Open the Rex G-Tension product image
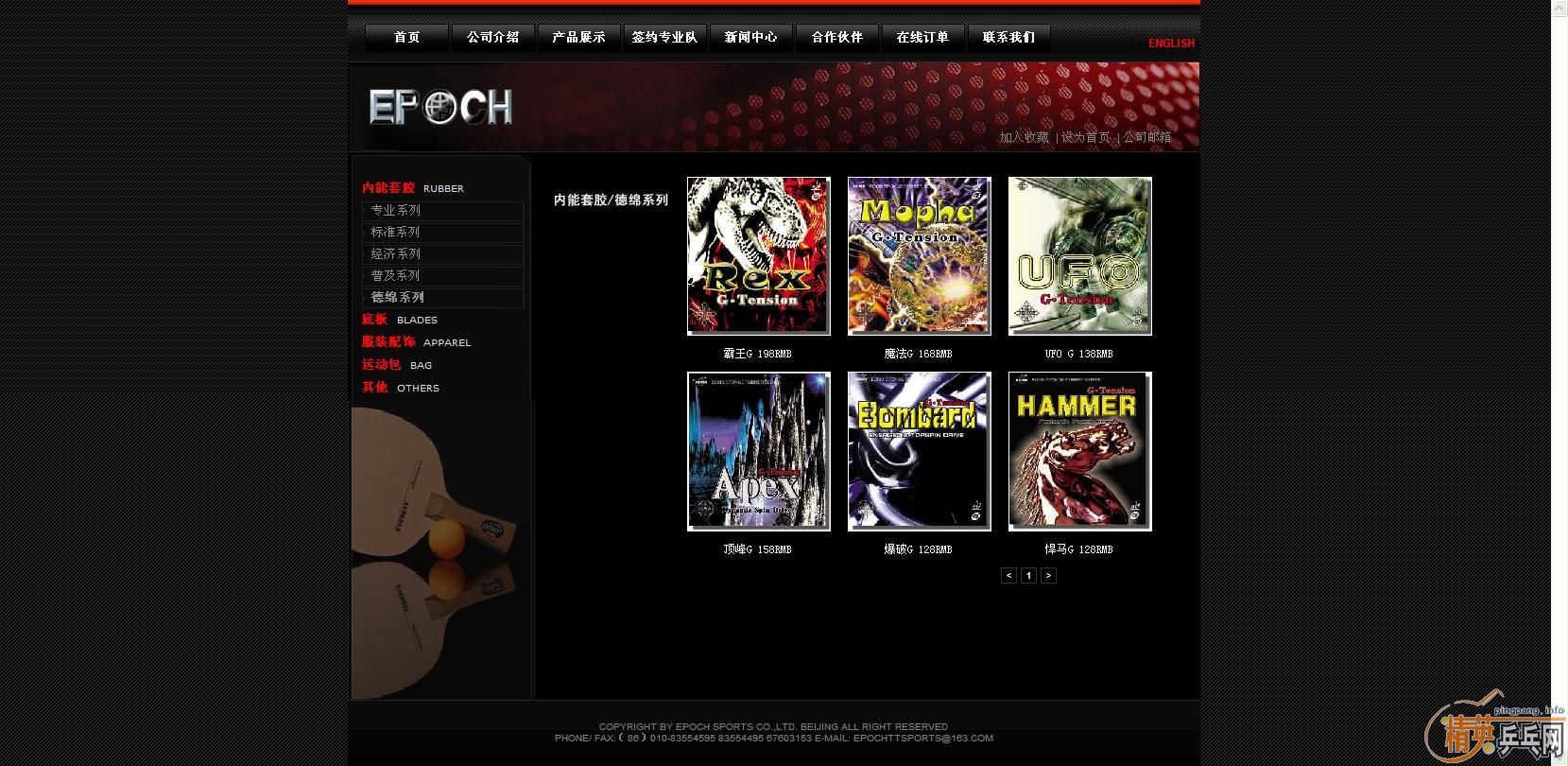The image size is (1568, 766). click(x=759, y=256)
